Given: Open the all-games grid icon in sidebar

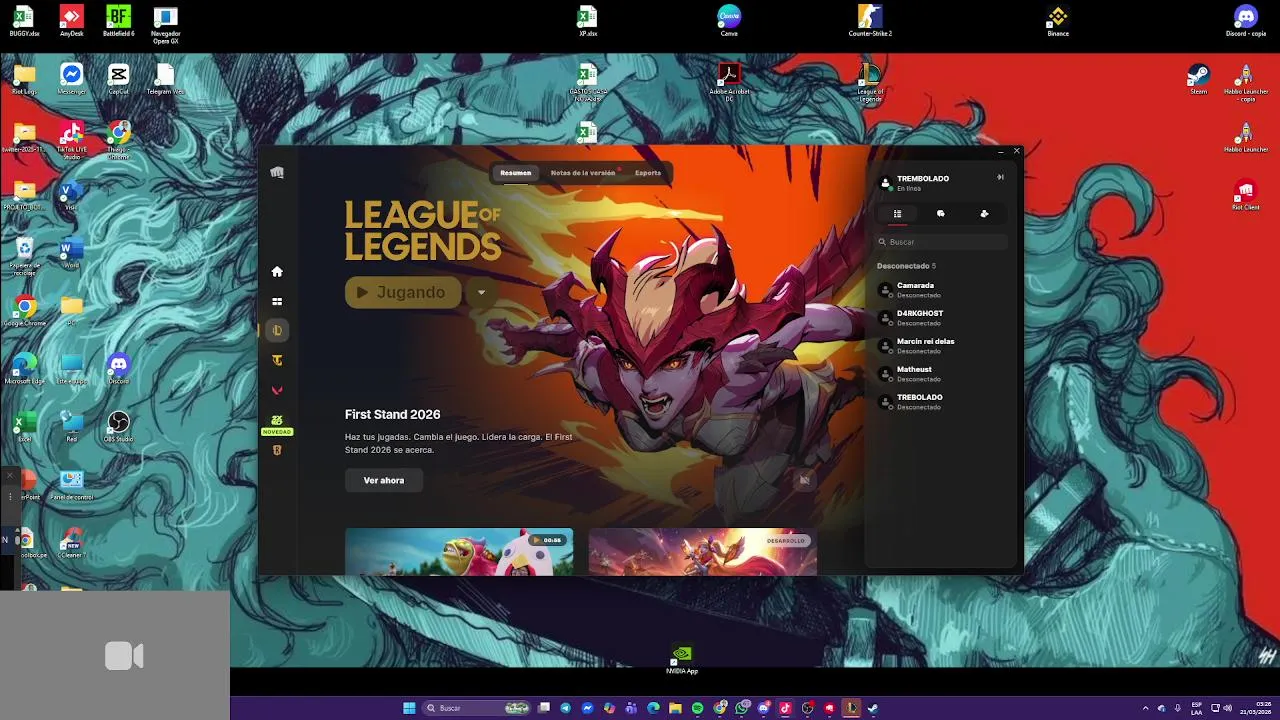Looking at the screenshot, I should (277, 301).
